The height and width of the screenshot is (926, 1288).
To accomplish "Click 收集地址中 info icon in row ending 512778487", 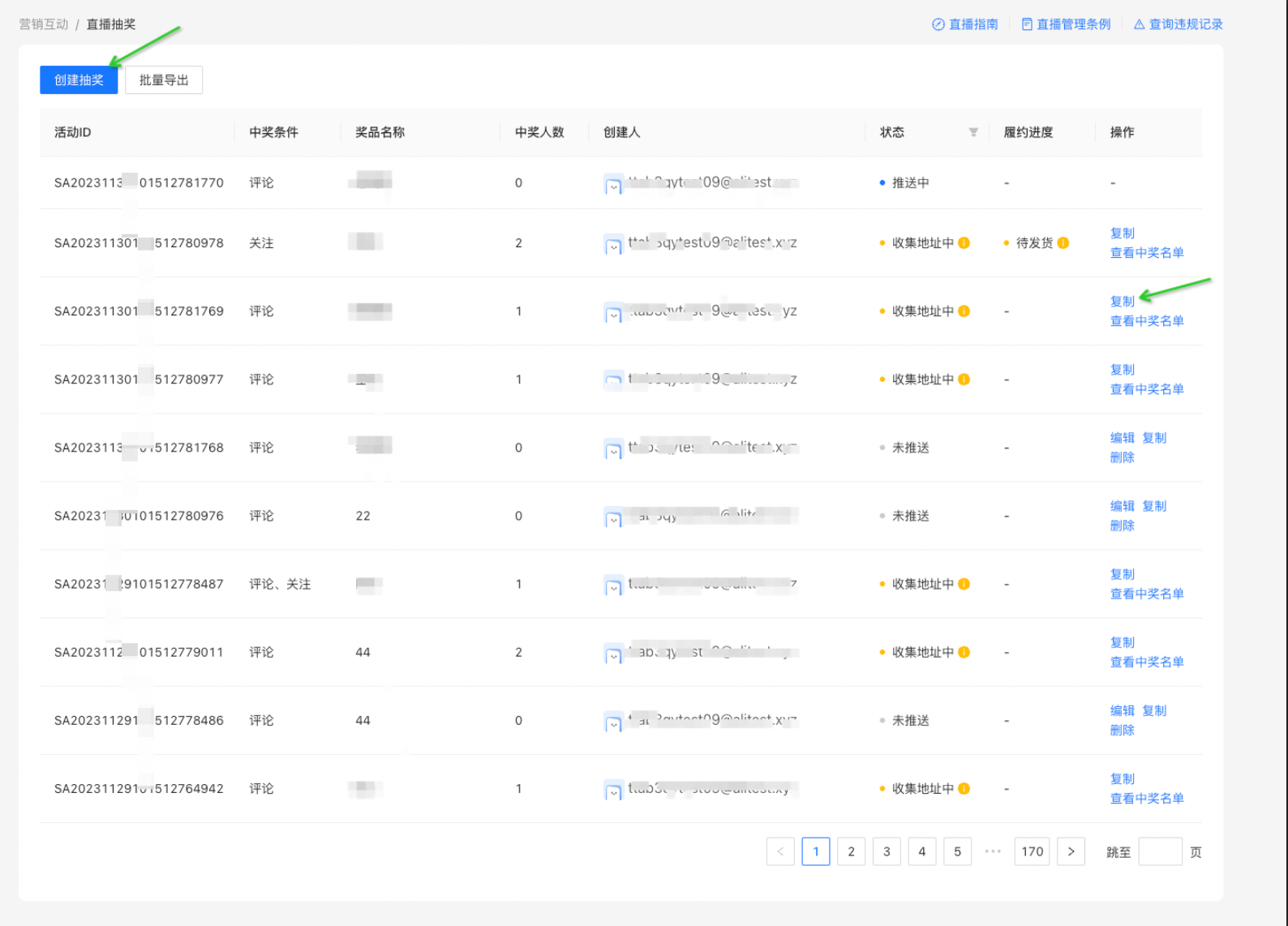I will point(964,584).
